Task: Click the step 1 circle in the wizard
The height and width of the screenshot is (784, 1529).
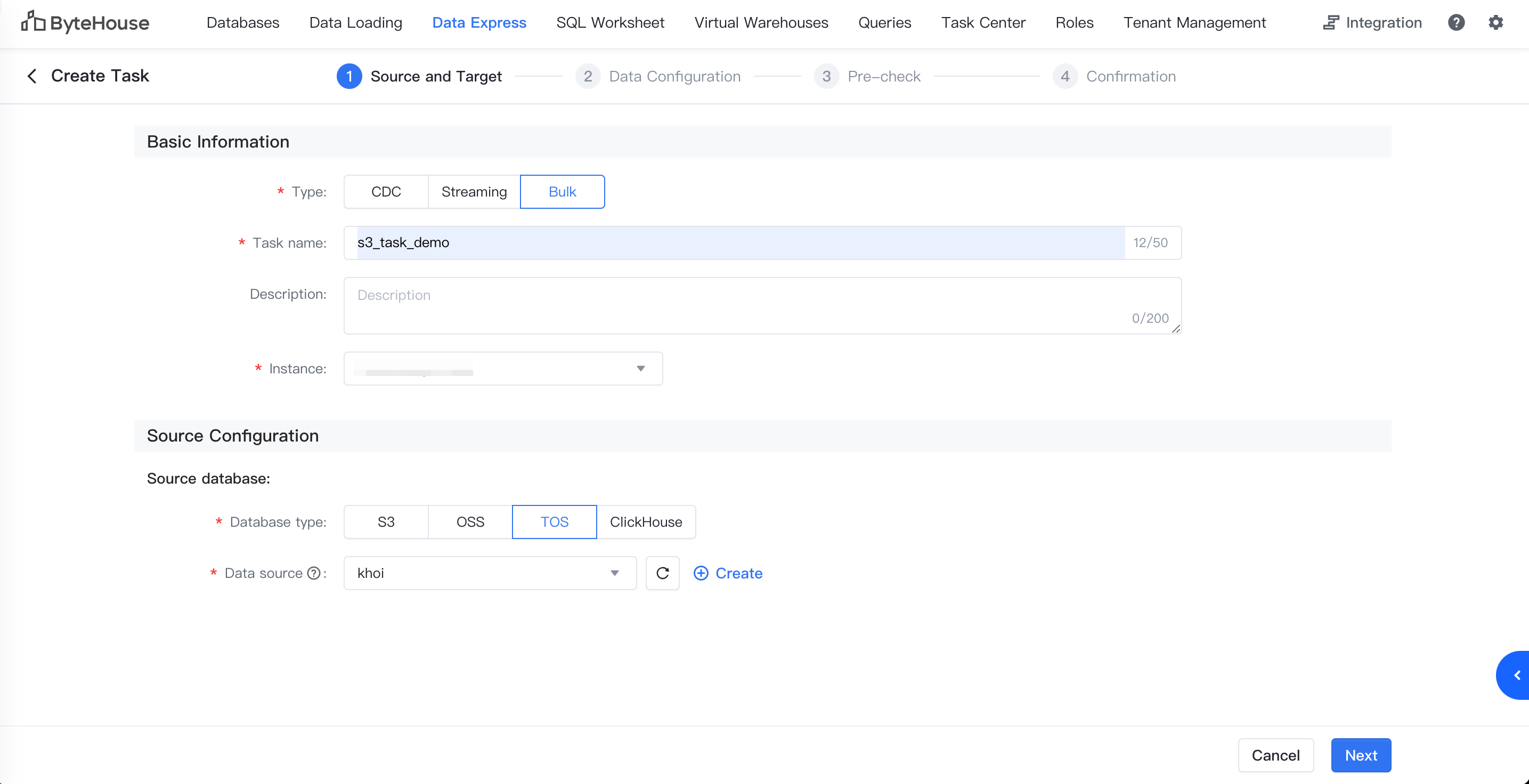Action: pos(349,76)
